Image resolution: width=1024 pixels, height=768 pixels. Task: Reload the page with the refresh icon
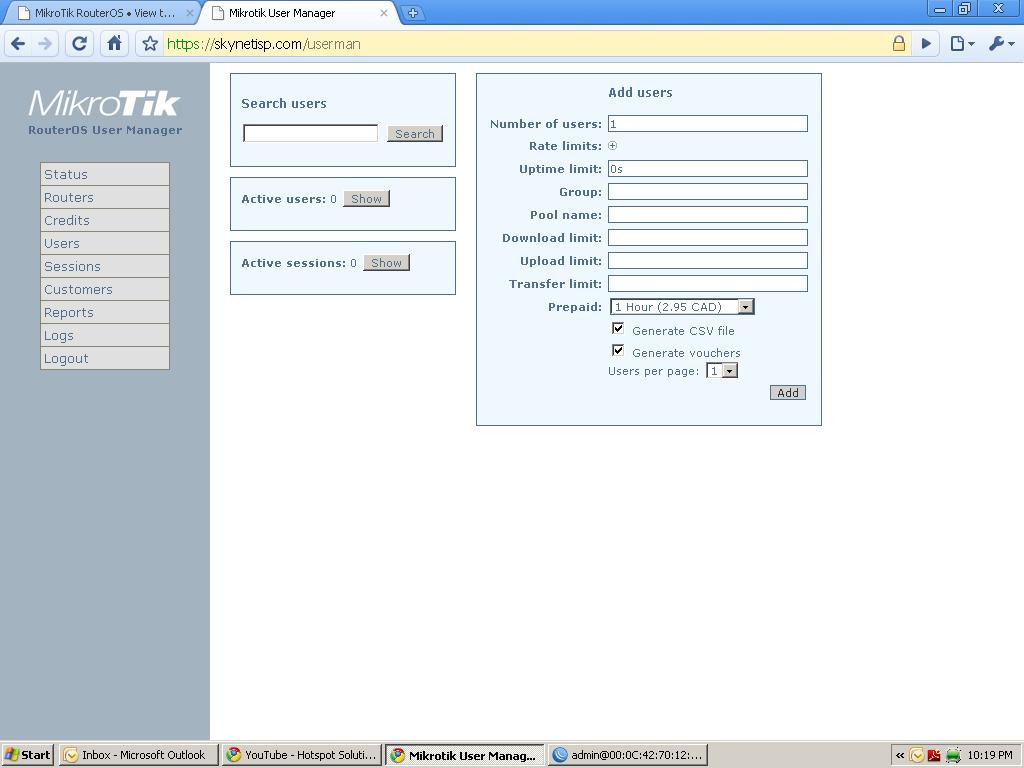(80, 44)
